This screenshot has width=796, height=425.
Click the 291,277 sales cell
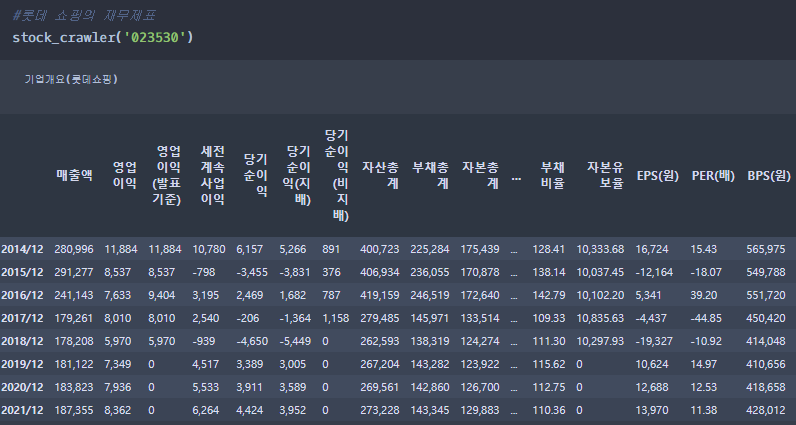74,272
